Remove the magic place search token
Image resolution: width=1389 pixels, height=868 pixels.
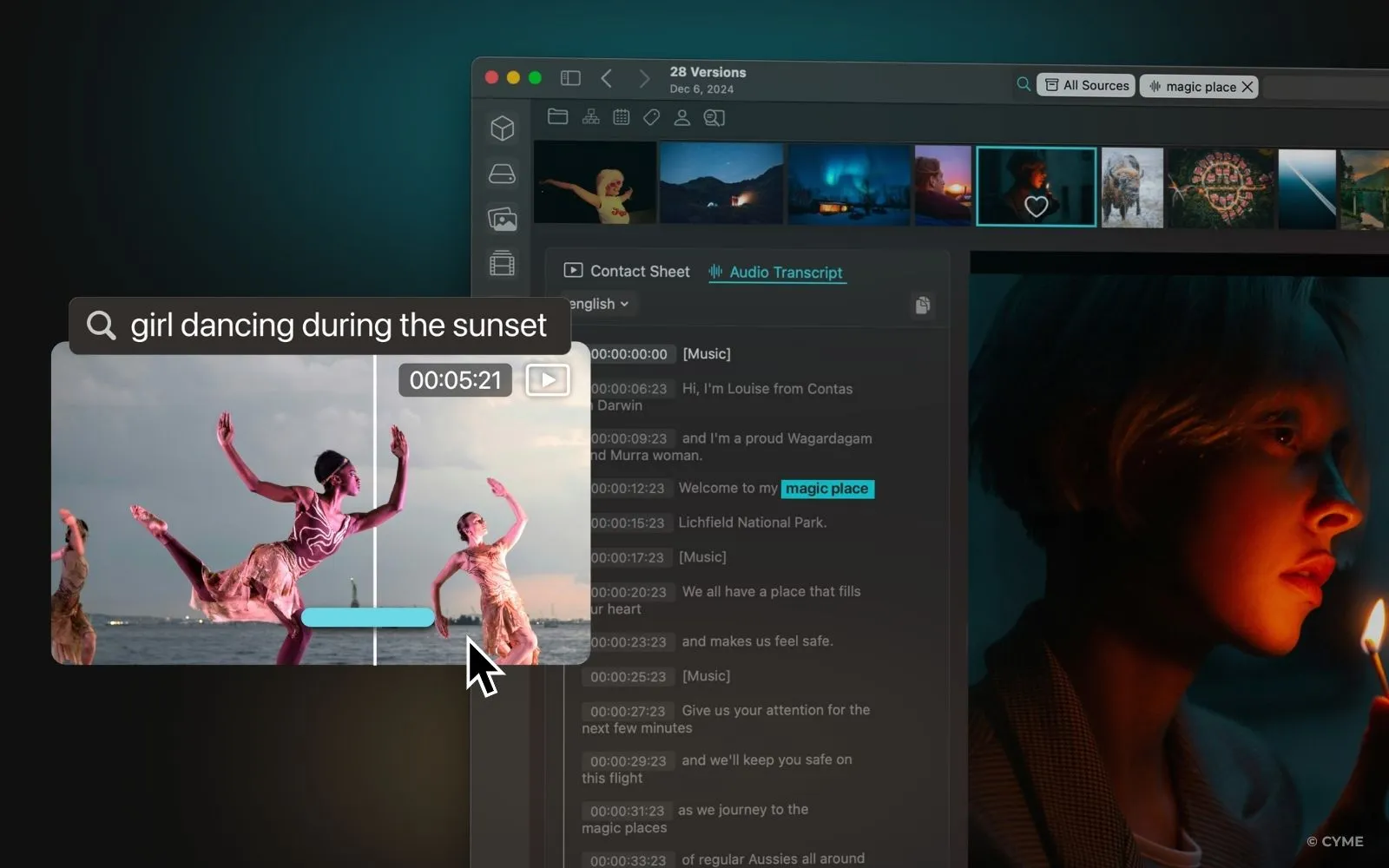point(1247,87)
